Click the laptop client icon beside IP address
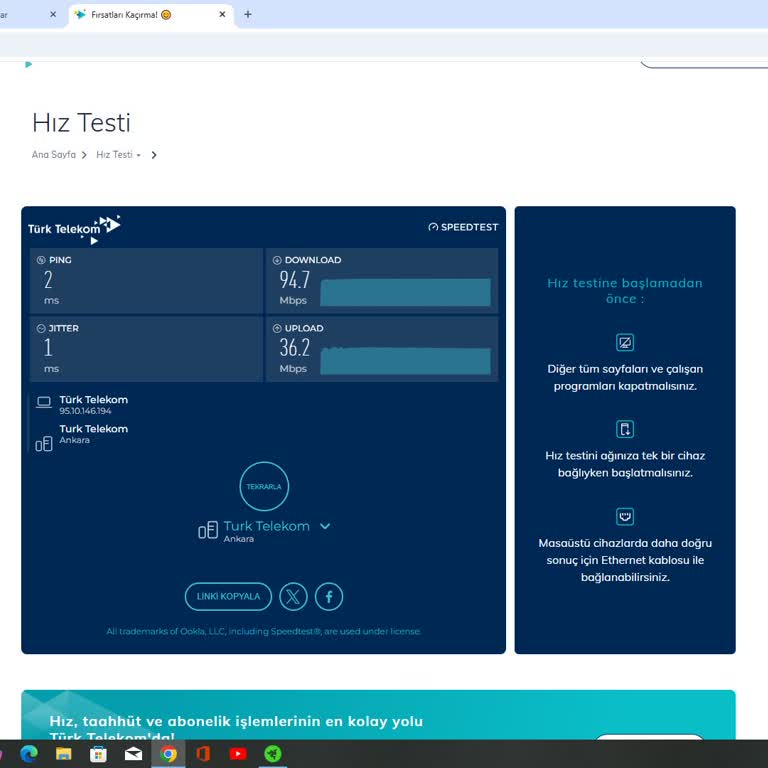The image size is (768, 768). [44, 403]
